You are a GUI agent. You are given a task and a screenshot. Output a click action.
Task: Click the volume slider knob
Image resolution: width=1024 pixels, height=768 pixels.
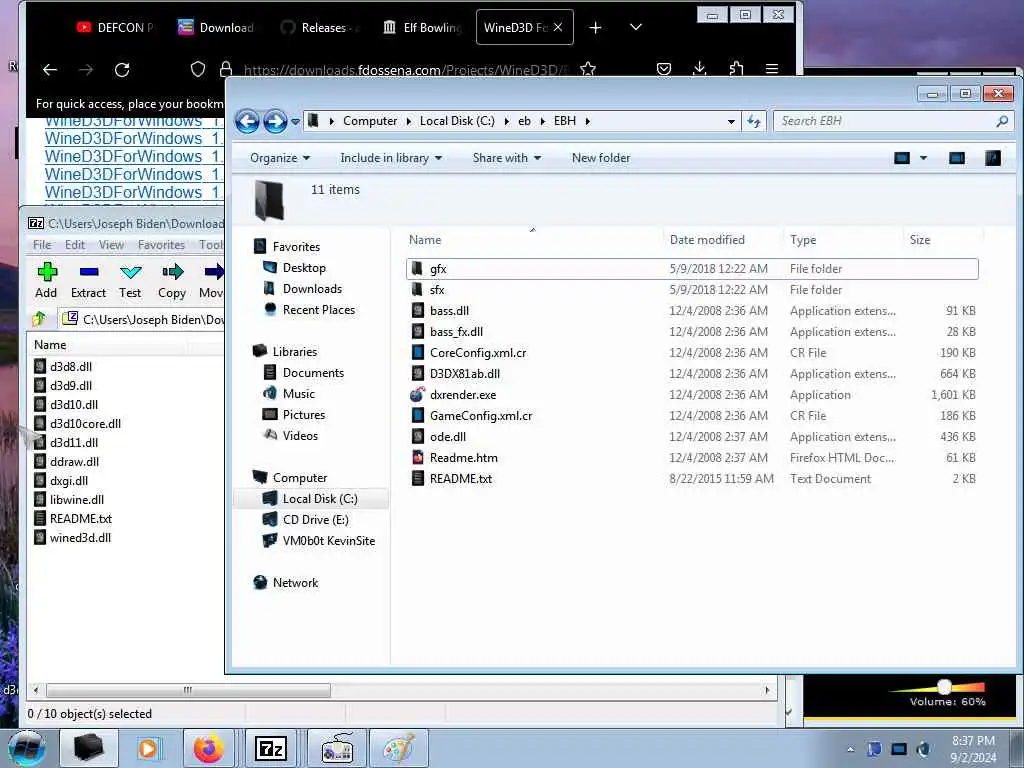944,686
